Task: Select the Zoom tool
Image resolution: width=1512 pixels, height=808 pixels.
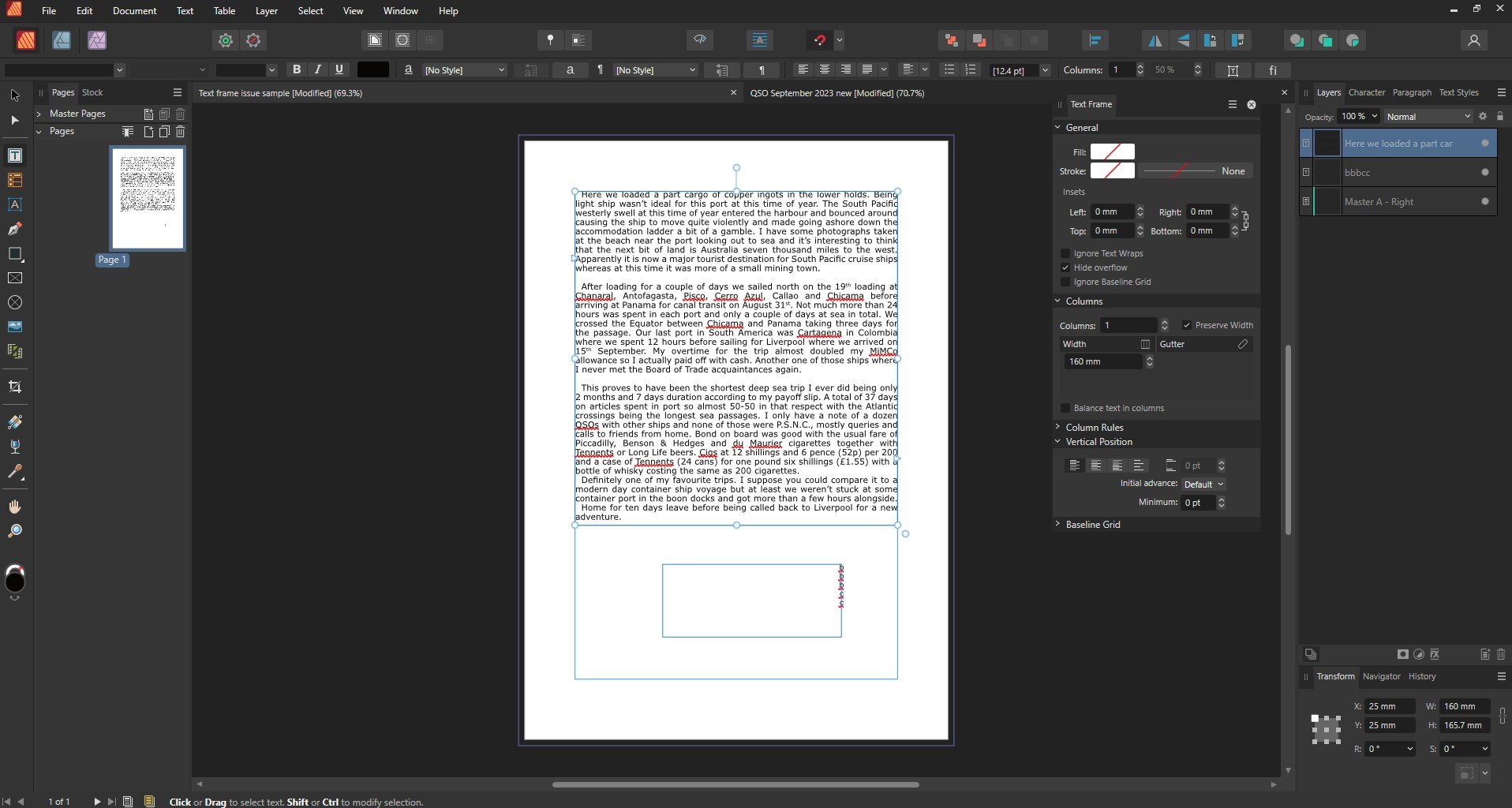Action: 14,530
